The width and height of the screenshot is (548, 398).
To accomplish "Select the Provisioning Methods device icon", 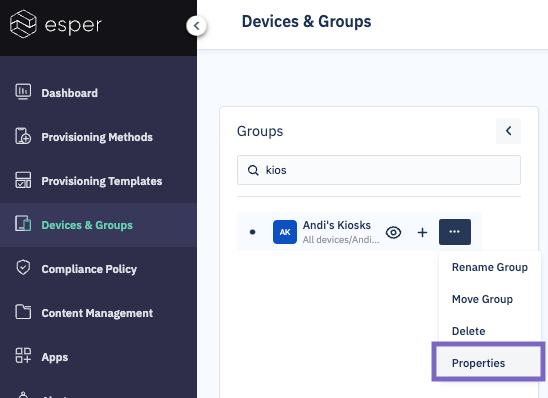I will click(x=23, y=136).
